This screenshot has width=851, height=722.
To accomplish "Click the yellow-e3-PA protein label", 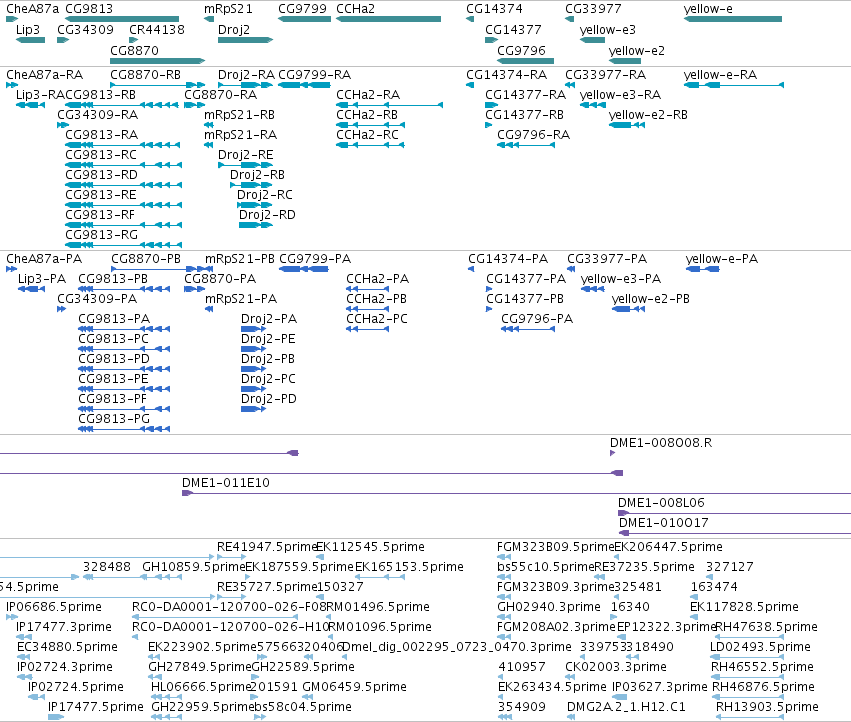I will coord(621,278).
